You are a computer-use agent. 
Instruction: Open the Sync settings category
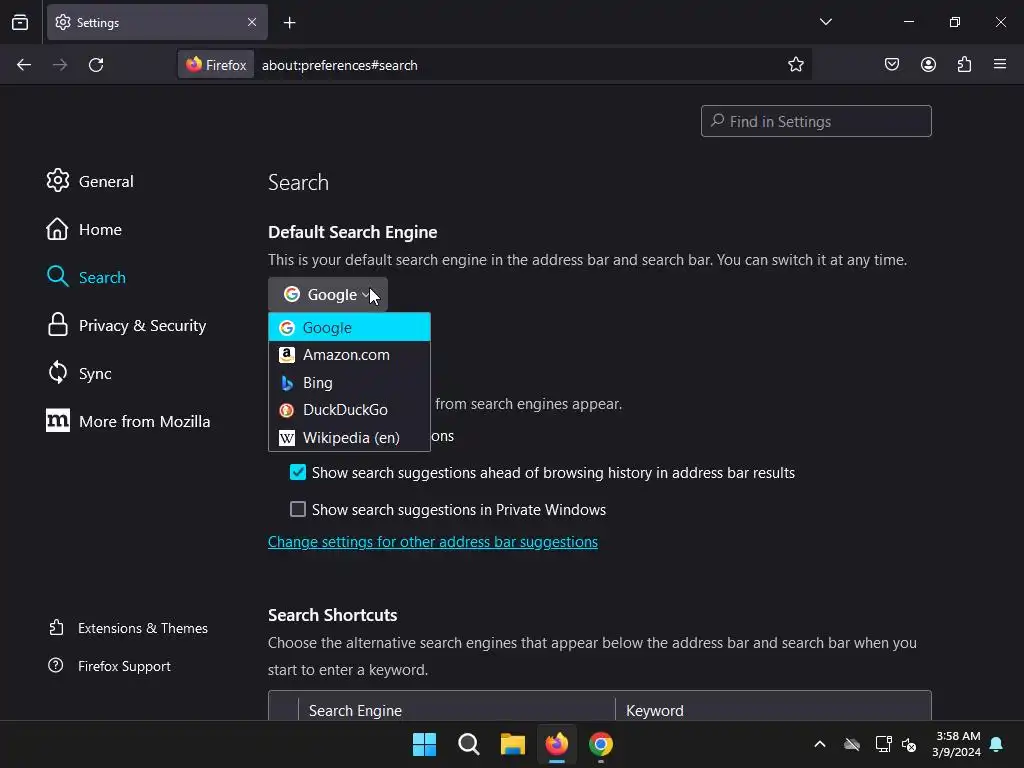pyautogui.click(x=78, y=374)
